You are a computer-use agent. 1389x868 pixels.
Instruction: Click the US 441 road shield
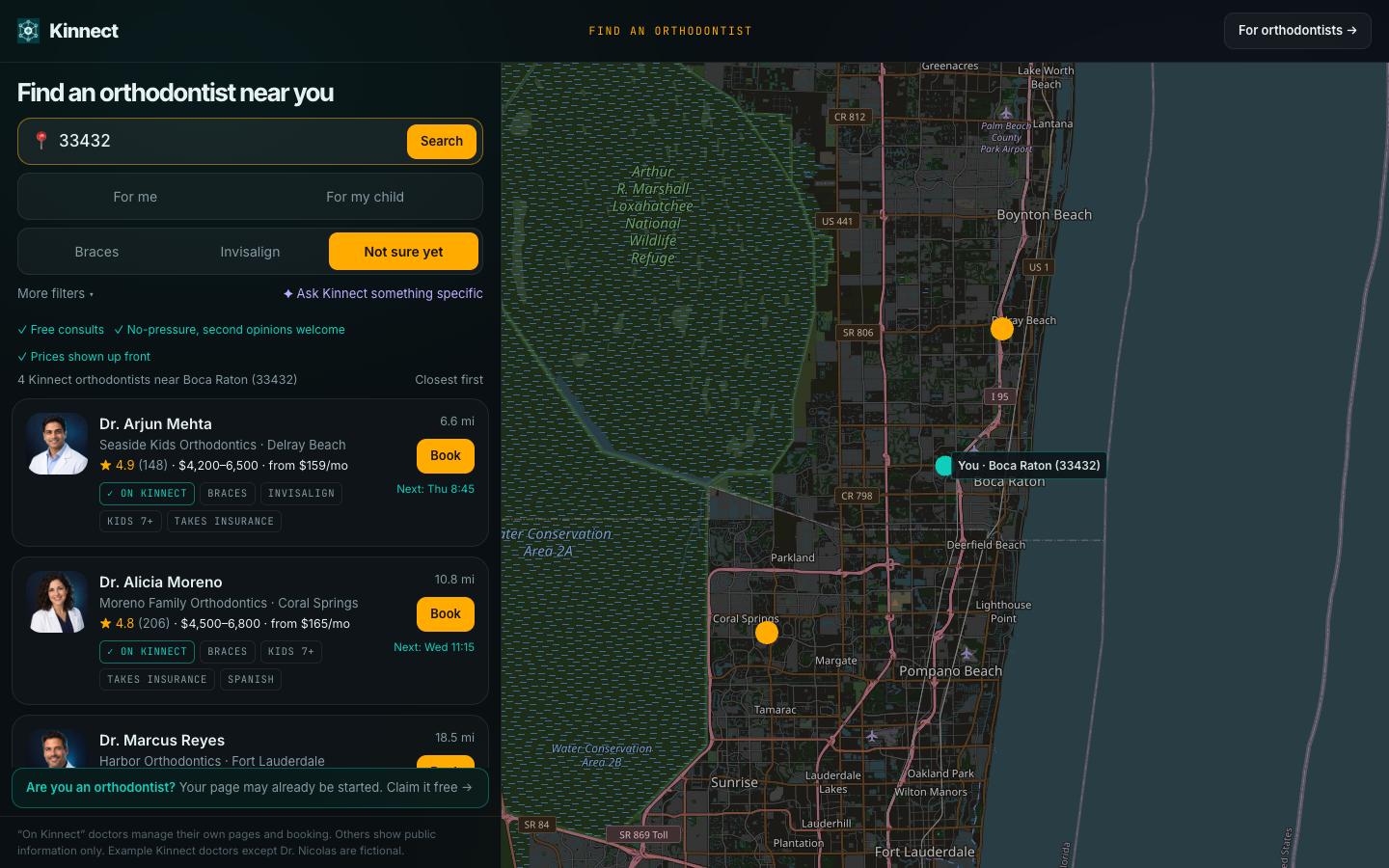[836, 221]
